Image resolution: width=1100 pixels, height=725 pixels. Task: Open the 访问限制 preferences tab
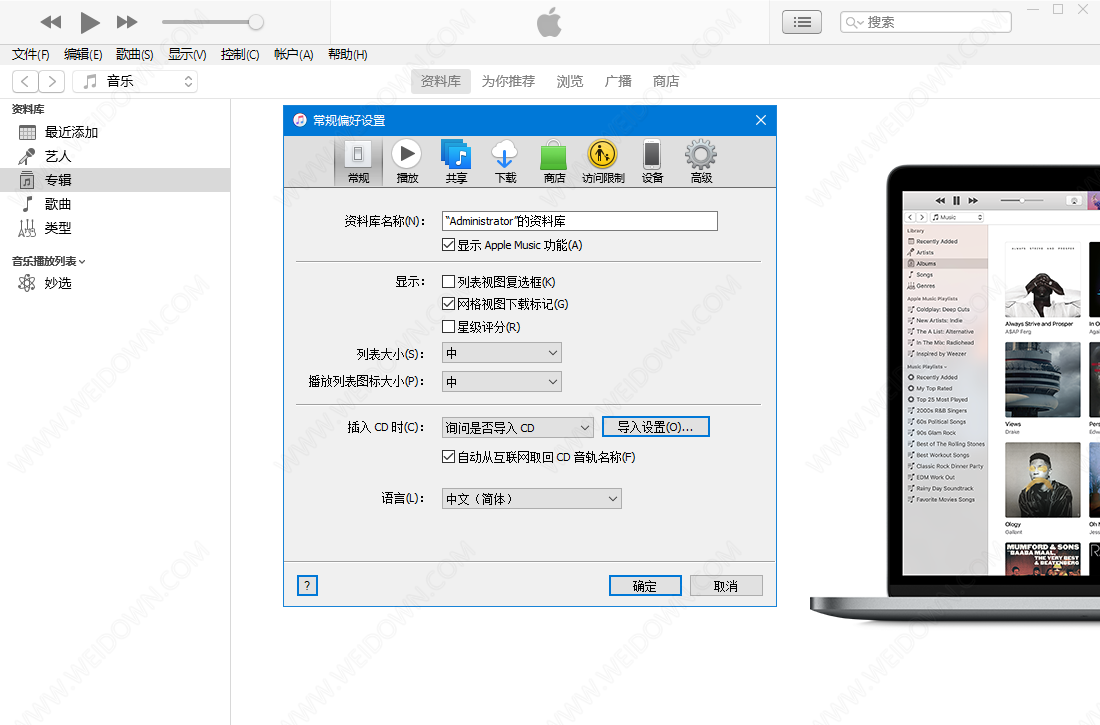point(603,162)
